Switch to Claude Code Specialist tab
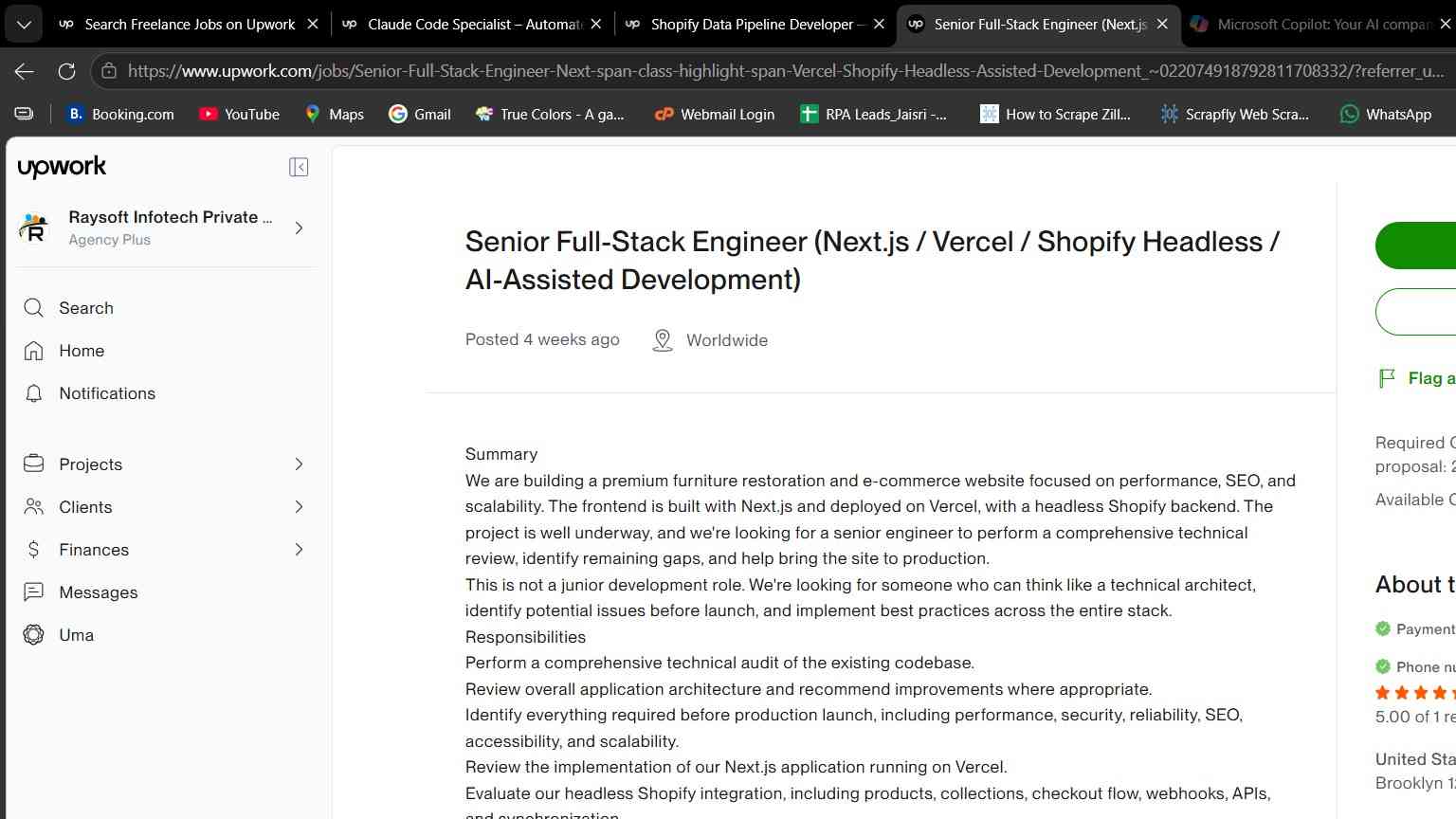 [x=472, y=24]
